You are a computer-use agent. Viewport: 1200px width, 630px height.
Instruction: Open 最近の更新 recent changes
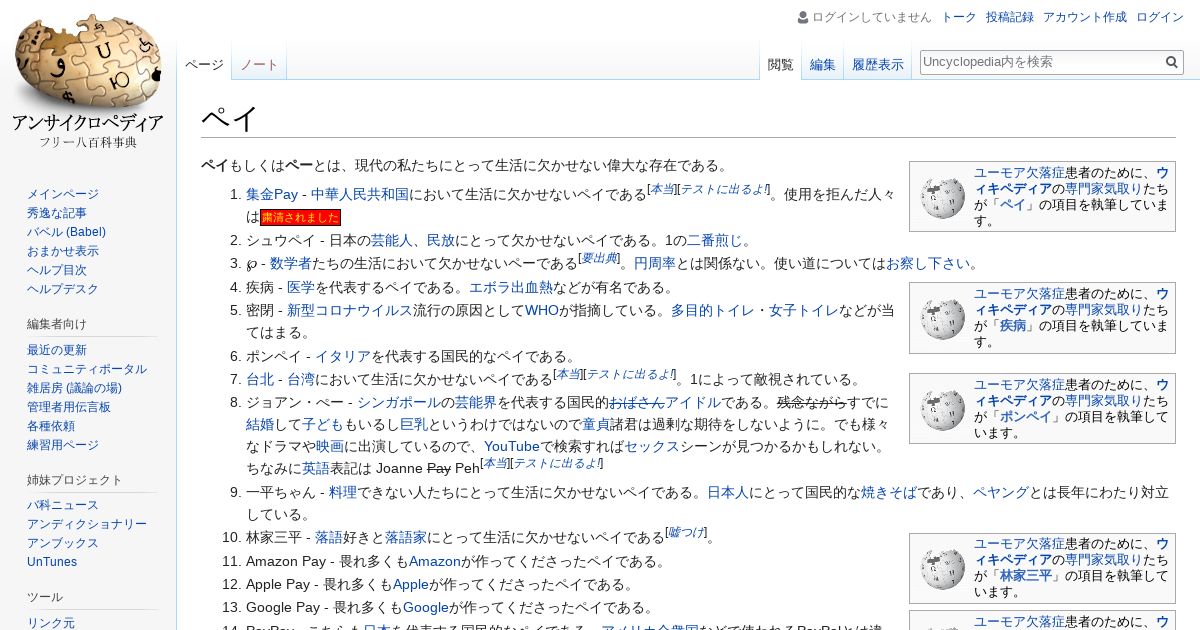[x=57, y=350]
